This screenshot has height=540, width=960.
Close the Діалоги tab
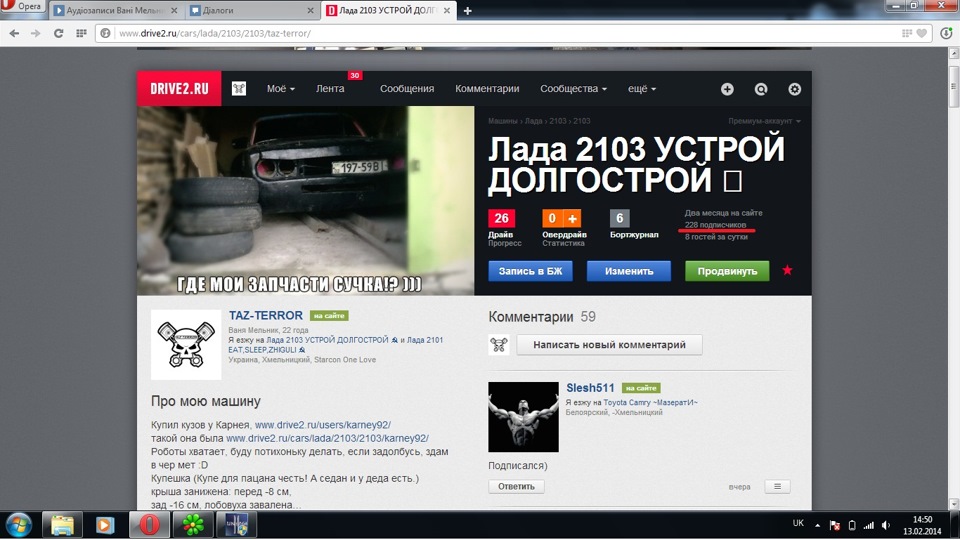[310, 10]
